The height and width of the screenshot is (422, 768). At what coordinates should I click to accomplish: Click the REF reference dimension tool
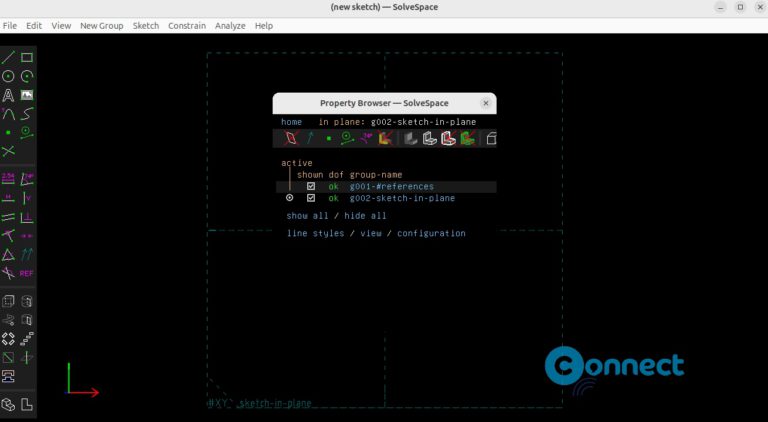(x=27, y=273)
